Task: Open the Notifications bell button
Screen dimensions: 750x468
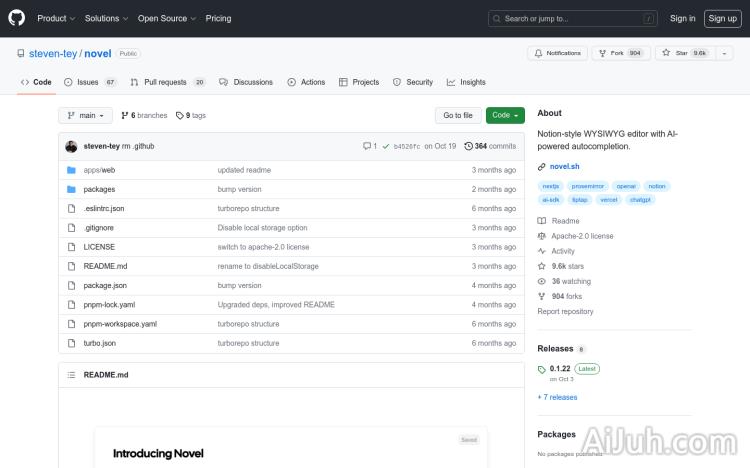Action: click(x=558, y=53)
